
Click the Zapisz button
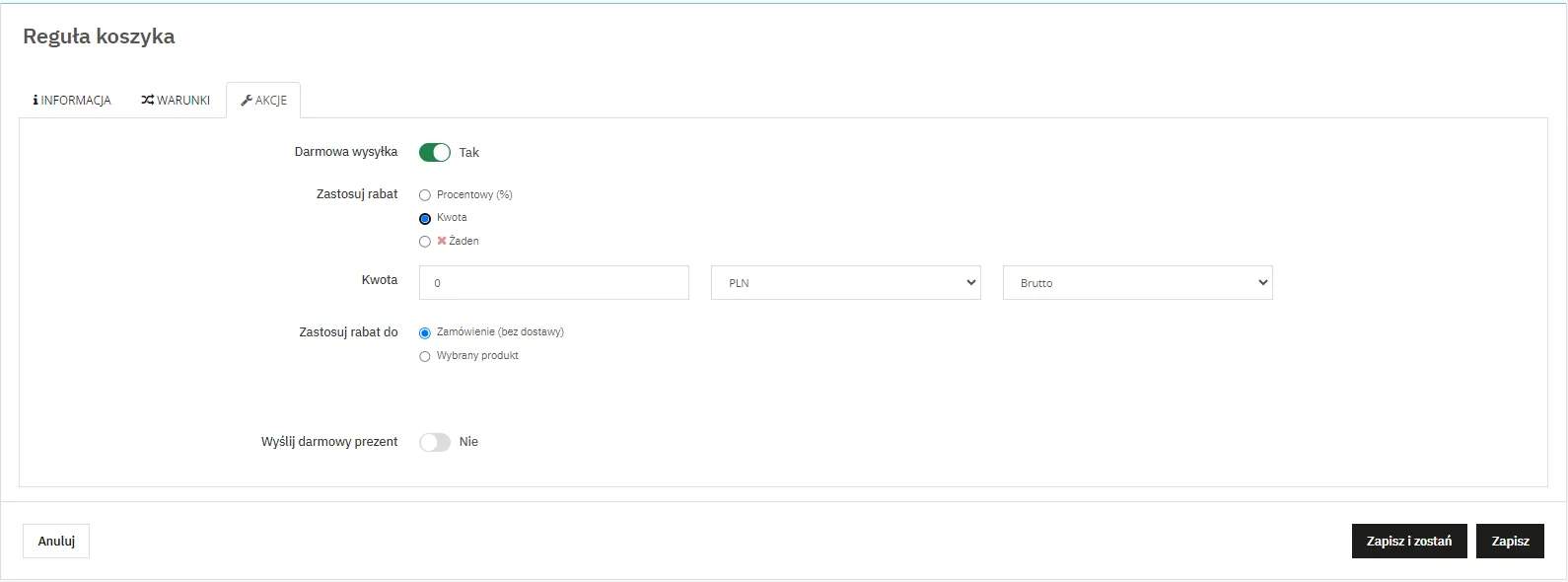pyautogui.click(x=1509, y=542)
